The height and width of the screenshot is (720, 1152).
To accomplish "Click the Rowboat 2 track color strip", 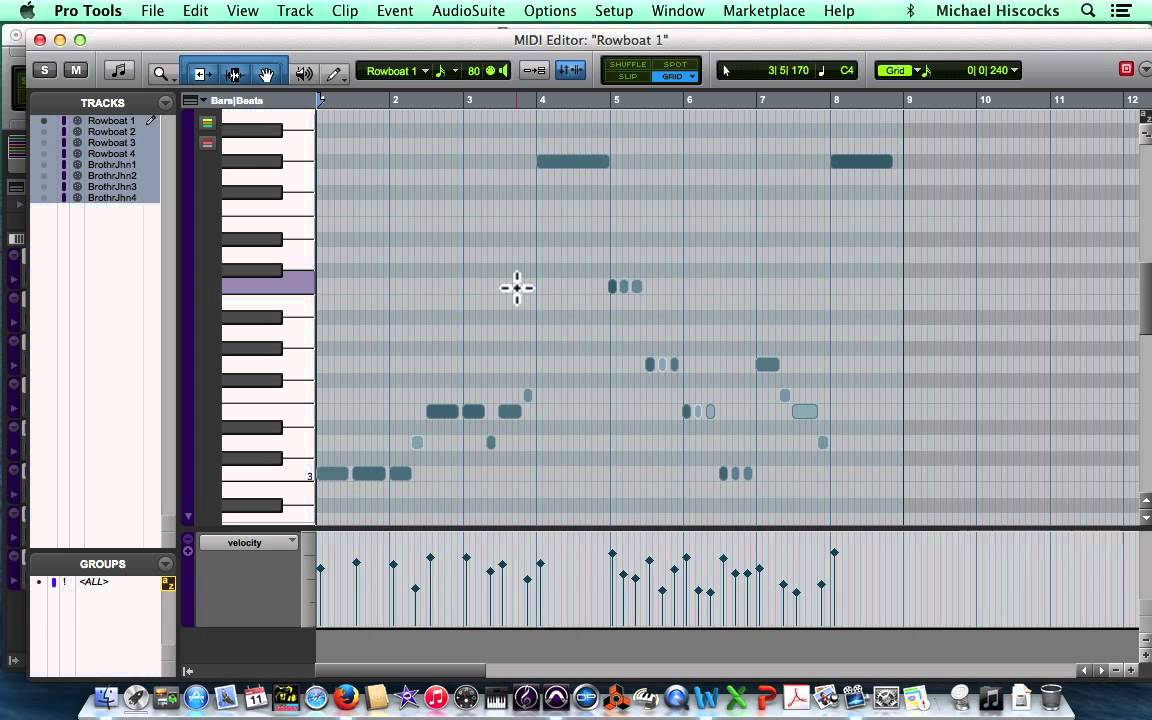I will pyautogui.click(x=64, y=132).
